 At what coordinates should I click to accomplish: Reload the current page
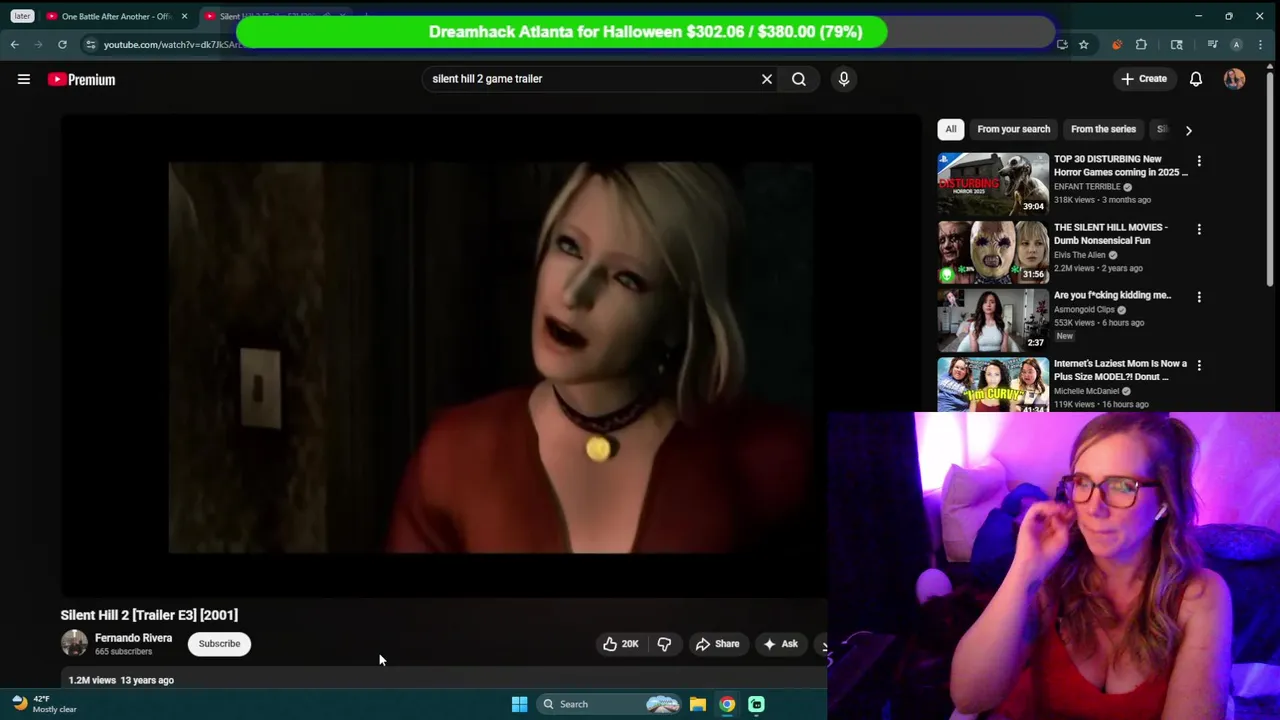[x=62, y=44]
